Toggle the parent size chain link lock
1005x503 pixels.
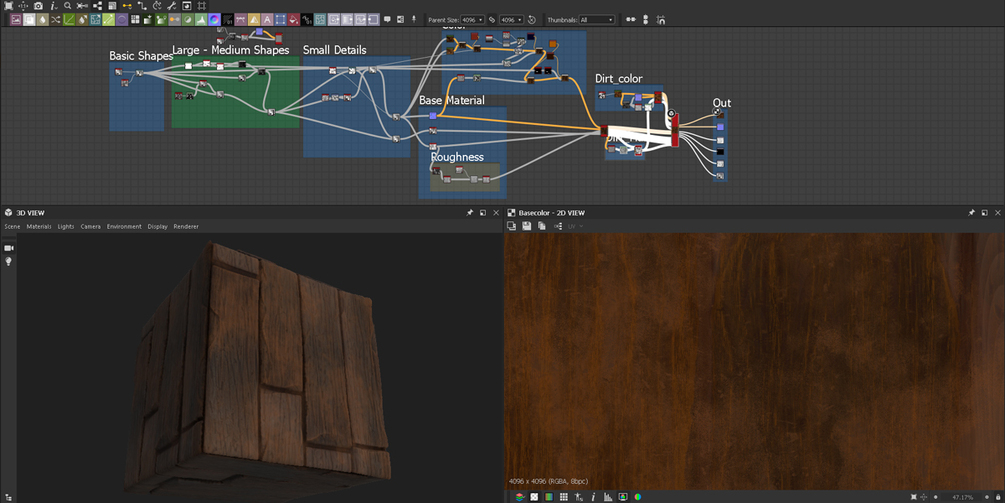(492, 20)
